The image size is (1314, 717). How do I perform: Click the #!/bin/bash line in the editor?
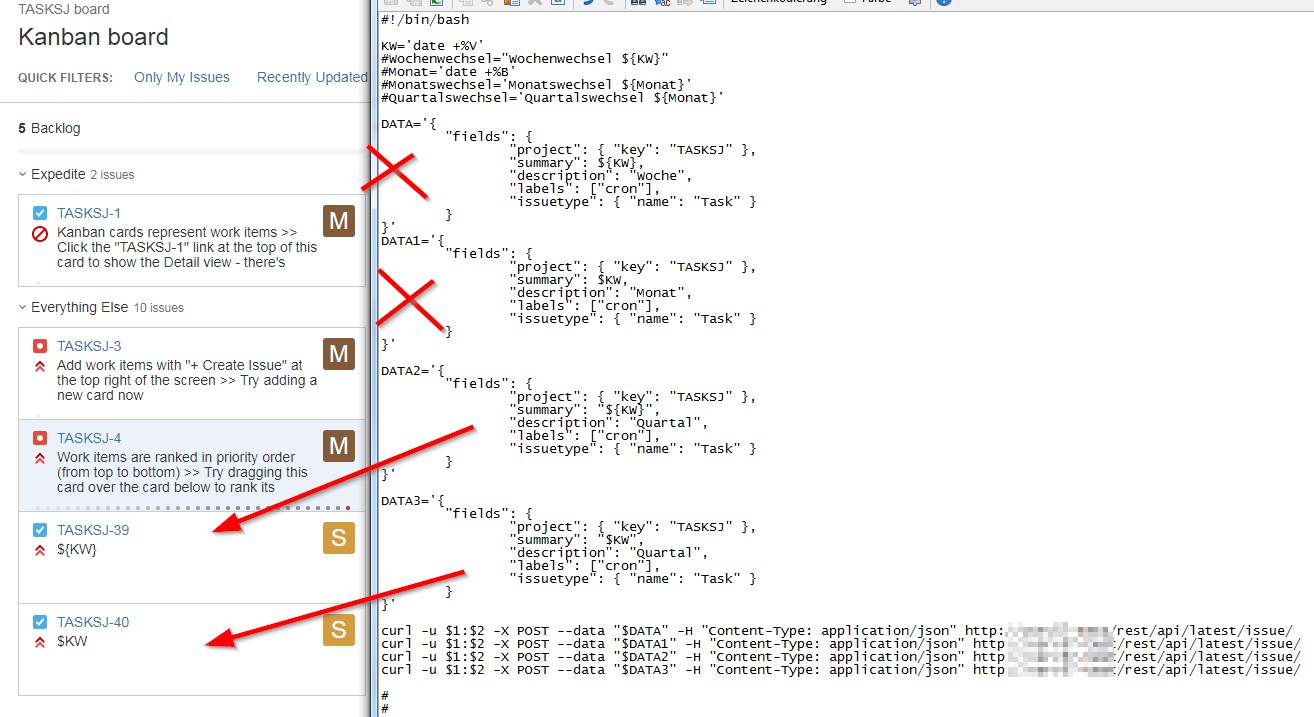click(425, 19)
